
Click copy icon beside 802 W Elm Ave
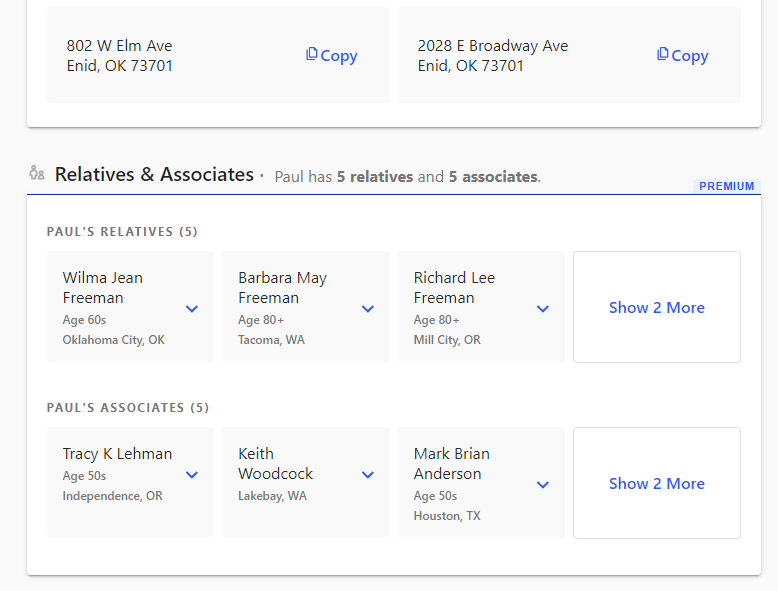click(312, 54)
